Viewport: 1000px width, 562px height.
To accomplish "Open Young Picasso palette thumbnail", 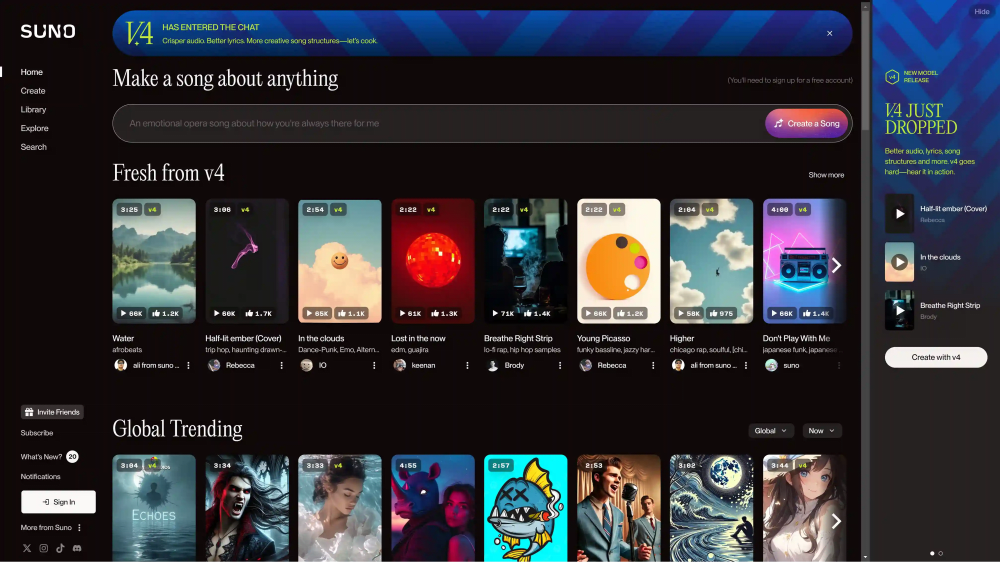I will (x=619, y=261).
